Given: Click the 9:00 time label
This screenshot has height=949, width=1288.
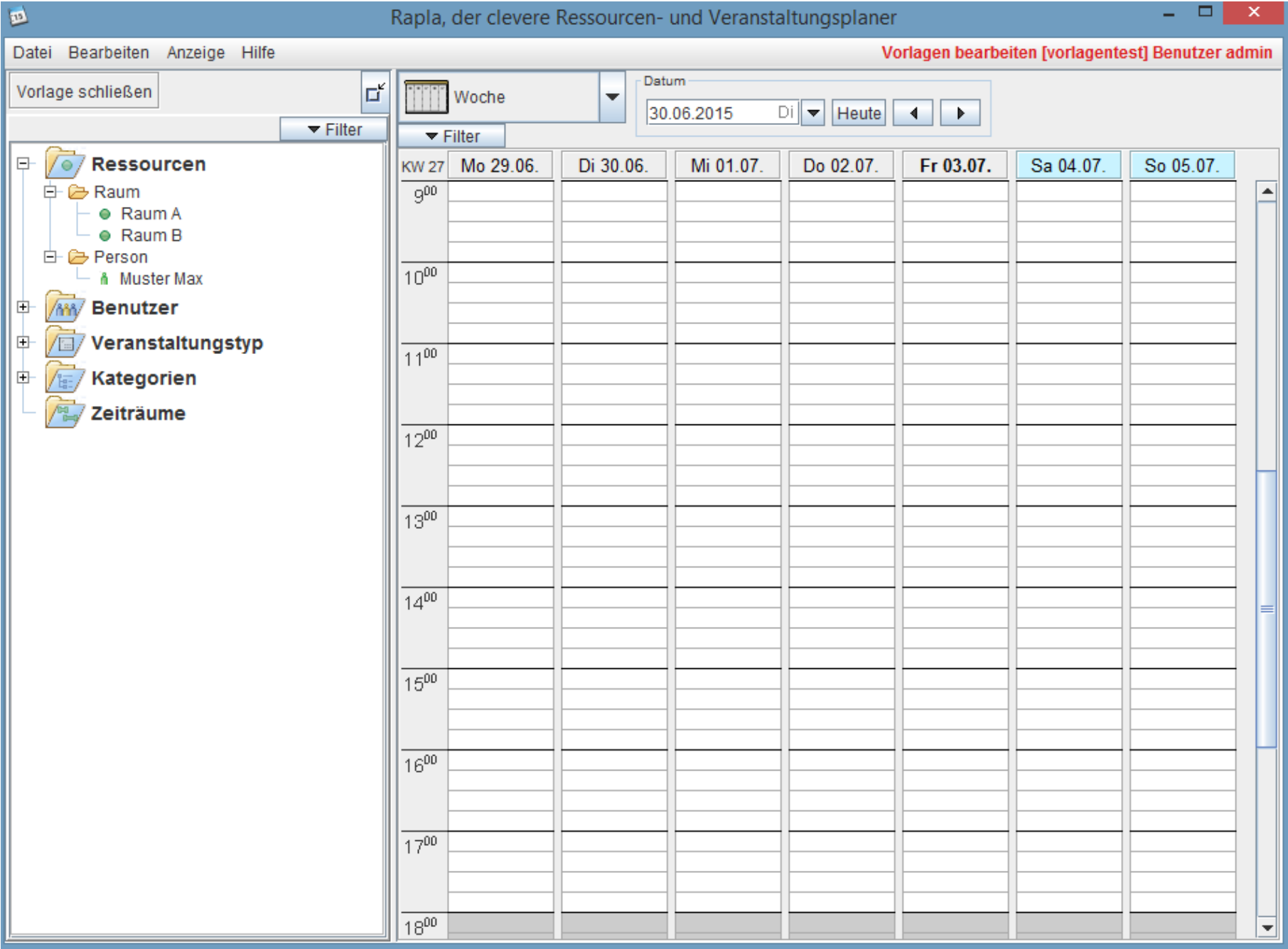Looking at the screenshot, I should (424, 194).
